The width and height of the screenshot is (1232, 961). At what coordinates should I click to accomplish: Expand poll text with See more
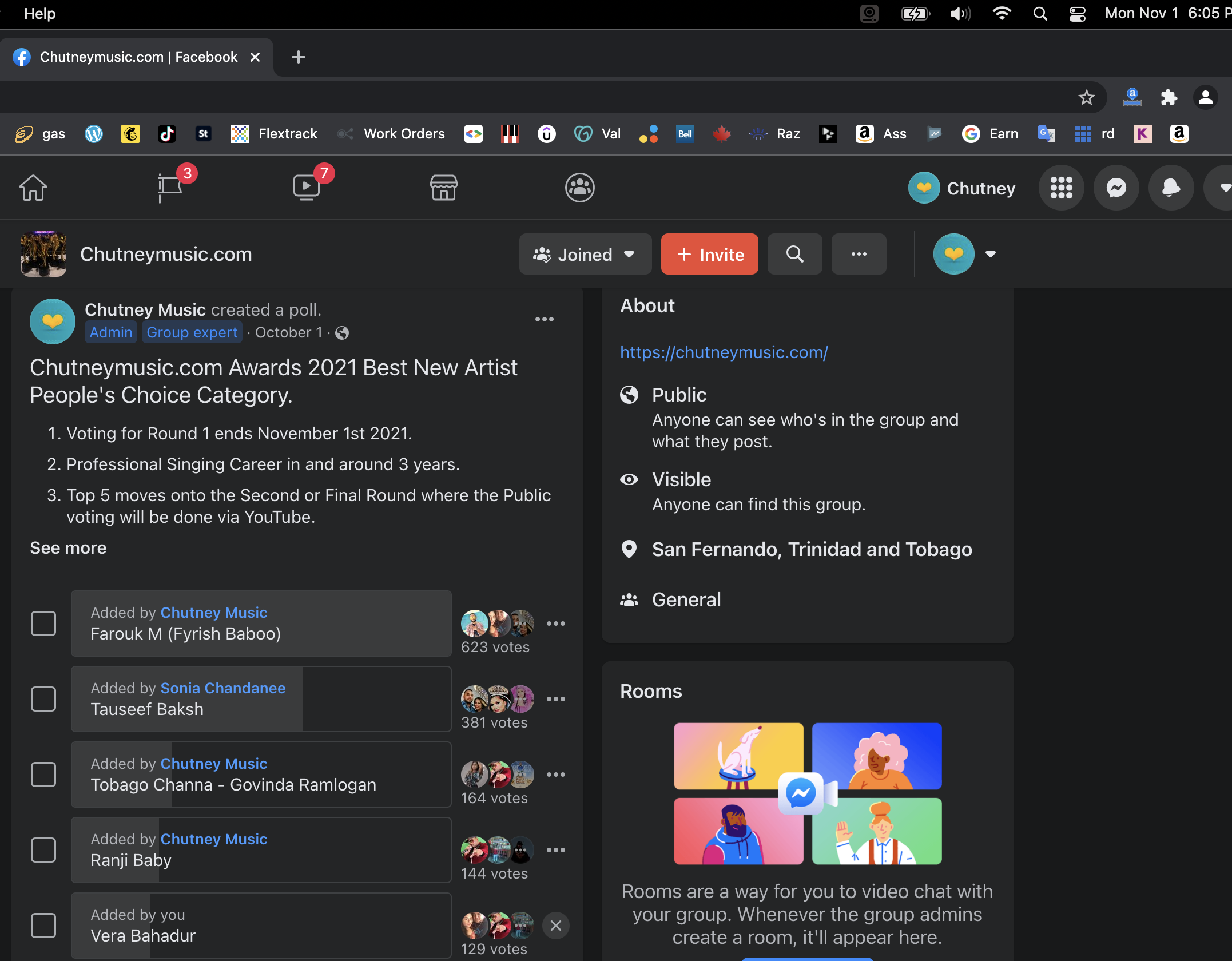tap(68, 548)
